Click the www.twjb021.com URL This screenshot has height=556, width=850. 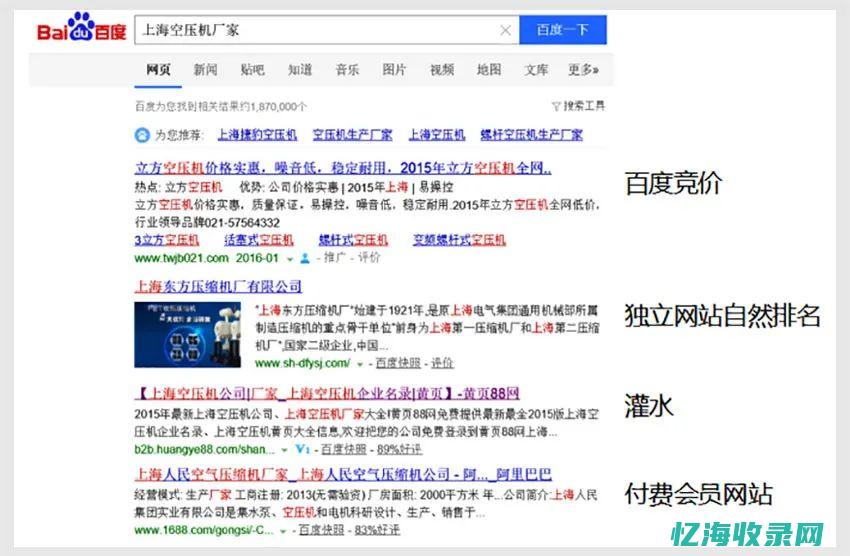(182, 258)
